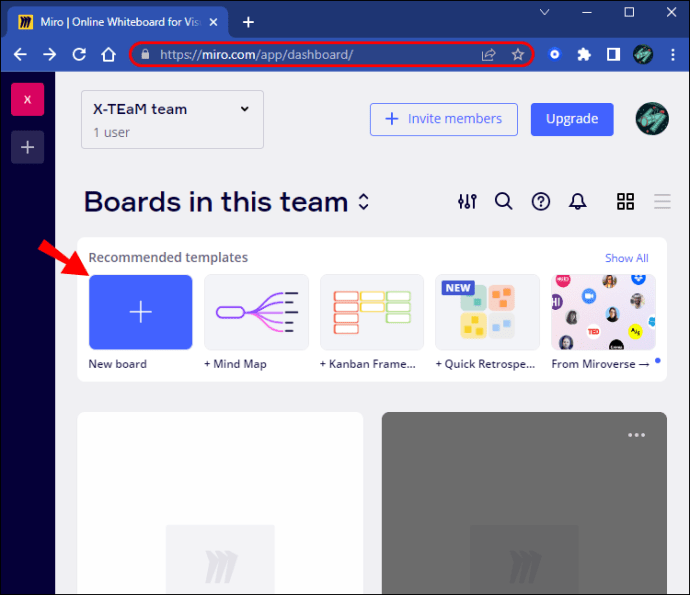Open the gray highlighted board card
690x595 pixels.
pos(524,503)
